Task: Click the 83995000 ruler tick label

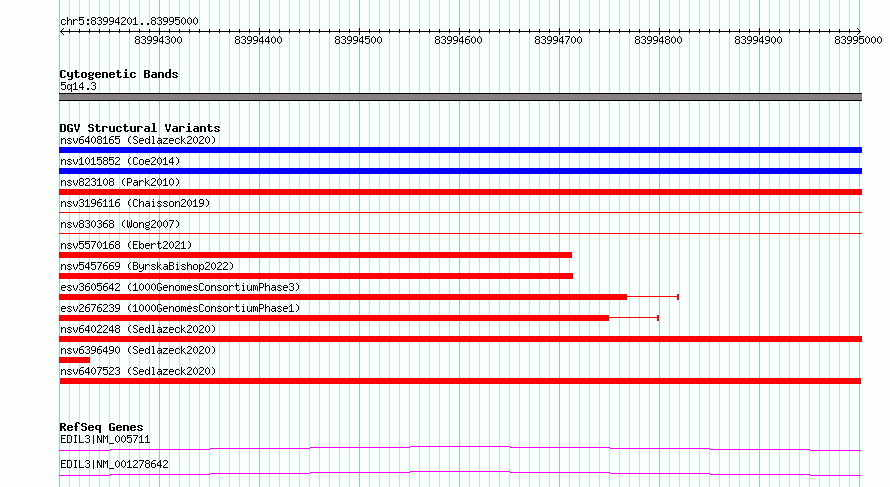Action: click(858, 40)
